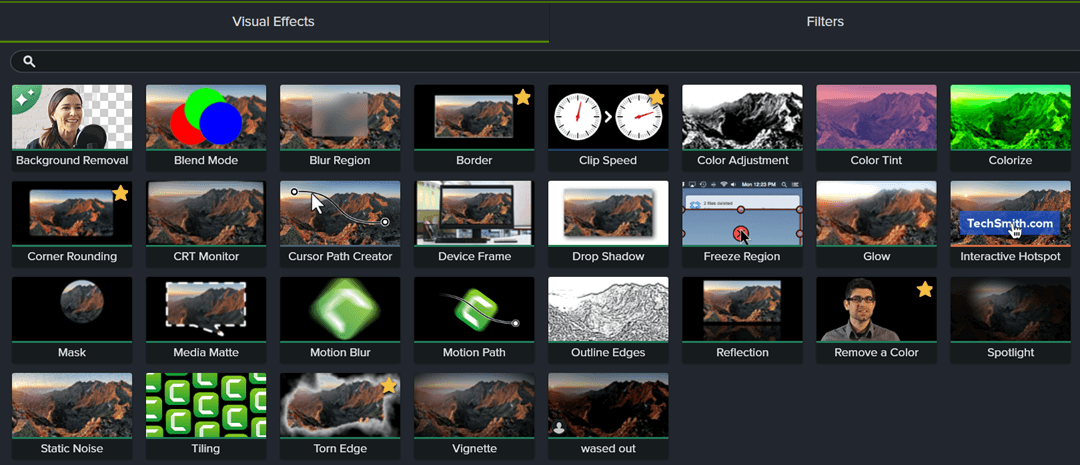Select the Cursor Path Creator thumbnail
1080x465 pixels.
tap(340, 214)
